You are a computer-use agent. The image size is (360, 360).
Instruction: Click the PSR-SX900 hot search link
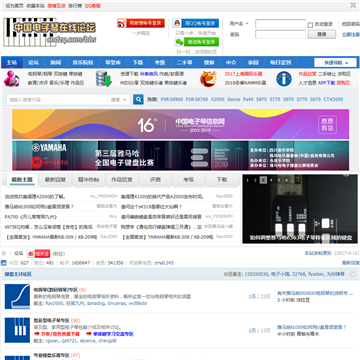pyautogui.click(x=172, y=99)
